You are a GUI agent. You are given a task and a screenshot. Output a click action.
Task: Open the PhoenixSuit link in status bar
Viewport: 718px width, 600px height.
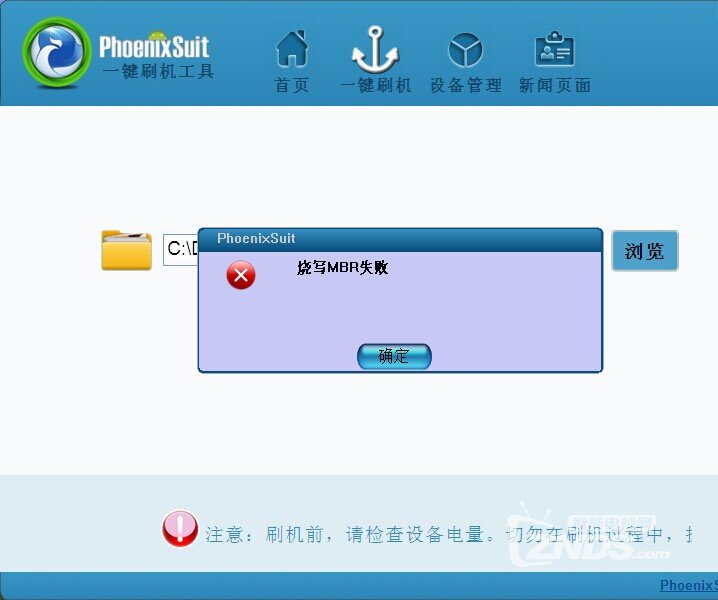click(x=689, y=585)
